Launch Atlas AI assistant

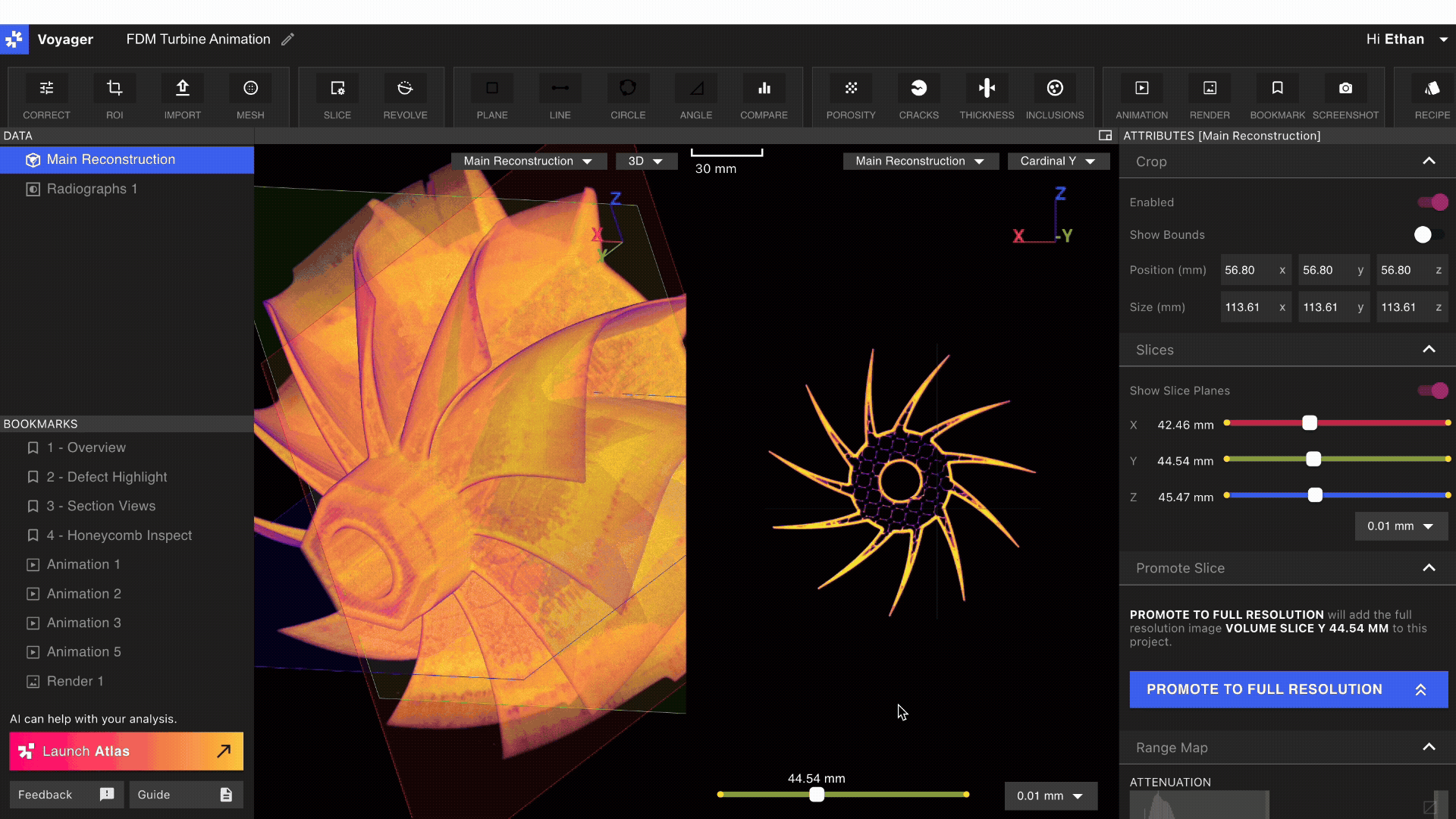126,751
